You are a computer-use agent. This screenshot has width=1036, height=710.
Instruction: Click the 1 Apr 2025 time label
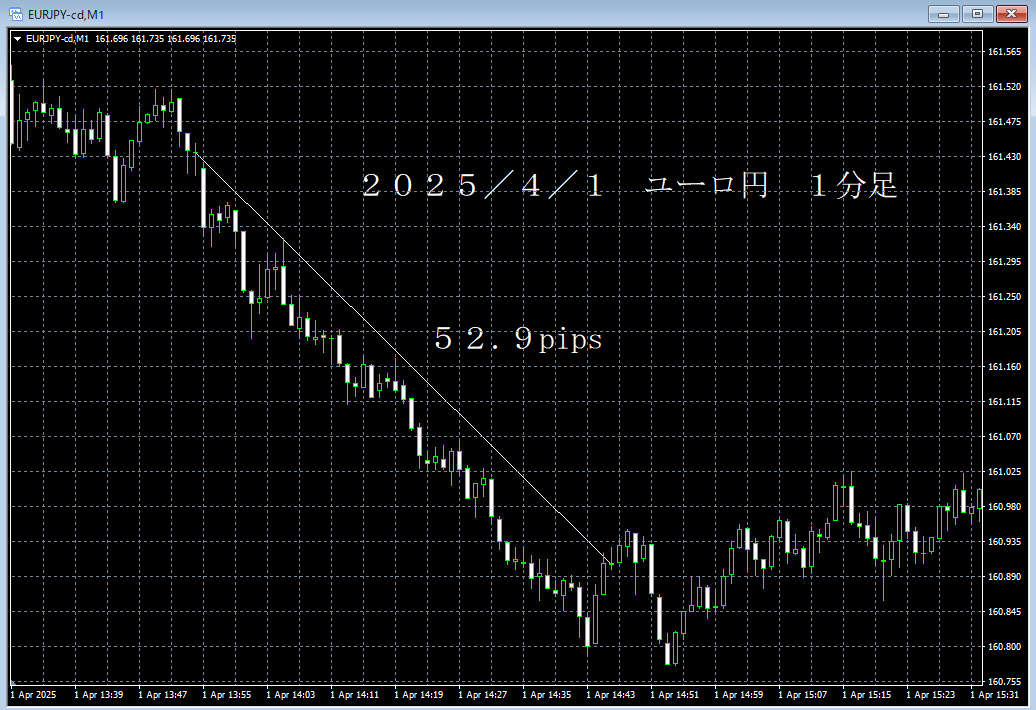(34, 695)
